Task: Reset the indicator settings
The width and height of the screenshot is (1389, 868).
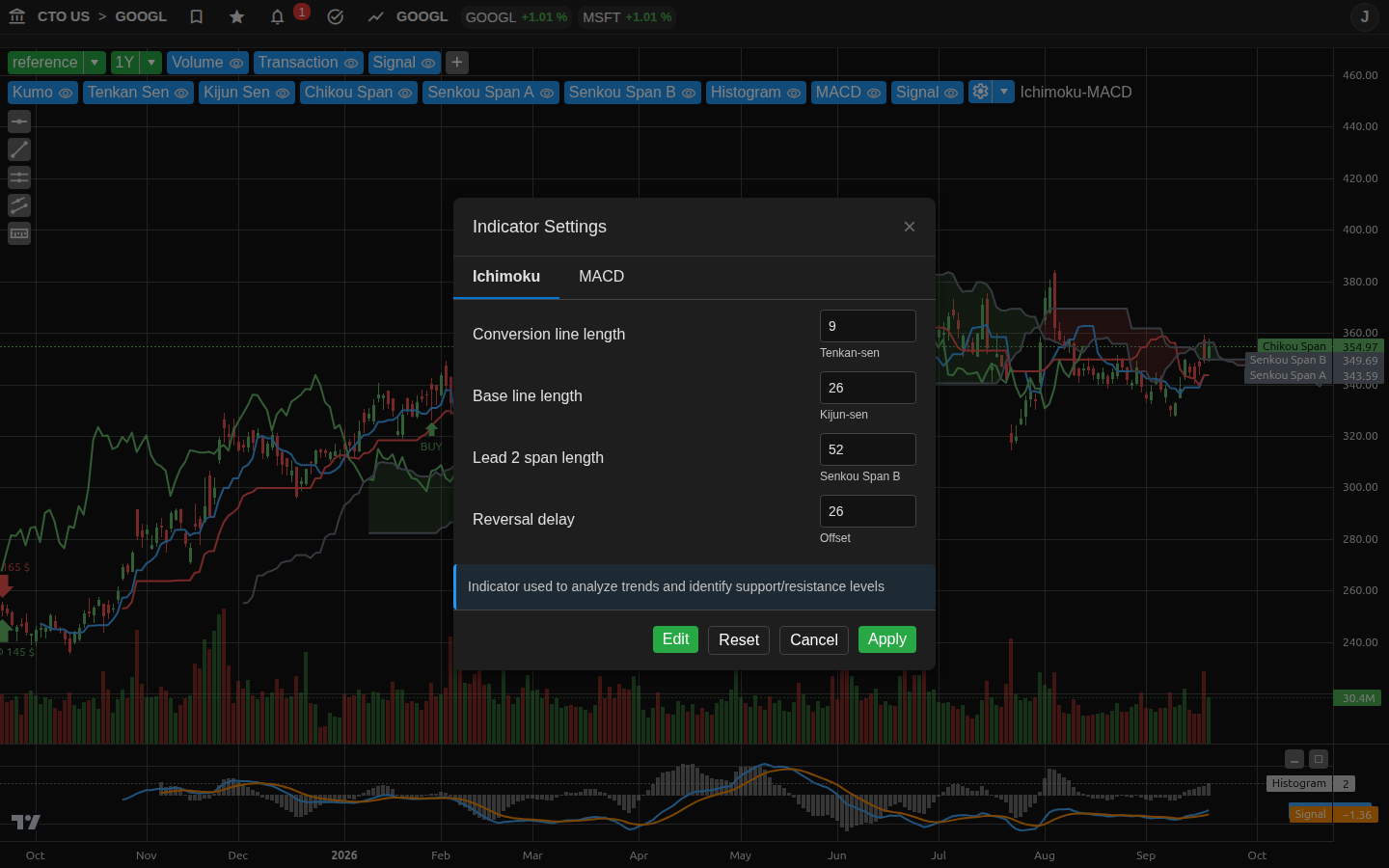Action: [x=739, y=640]
